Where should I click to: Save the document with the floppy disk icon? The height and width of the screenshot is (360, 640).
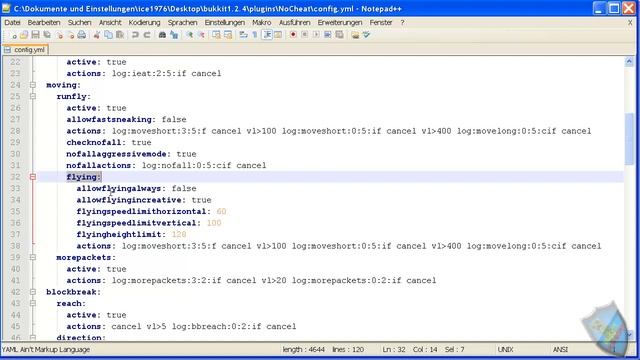pyautogui.click(x=36, y=35)
